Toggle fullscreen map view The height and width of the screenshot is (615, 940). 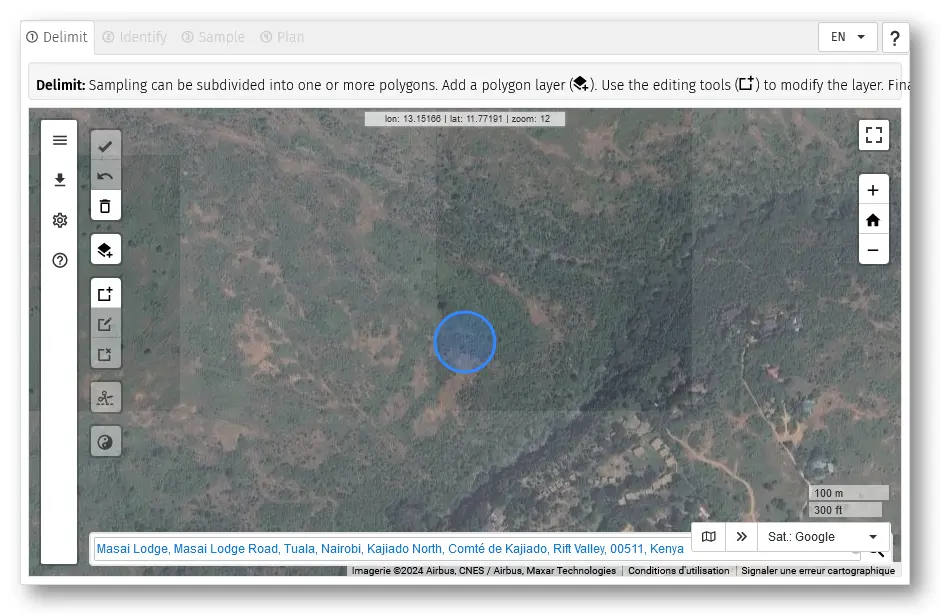873,135
